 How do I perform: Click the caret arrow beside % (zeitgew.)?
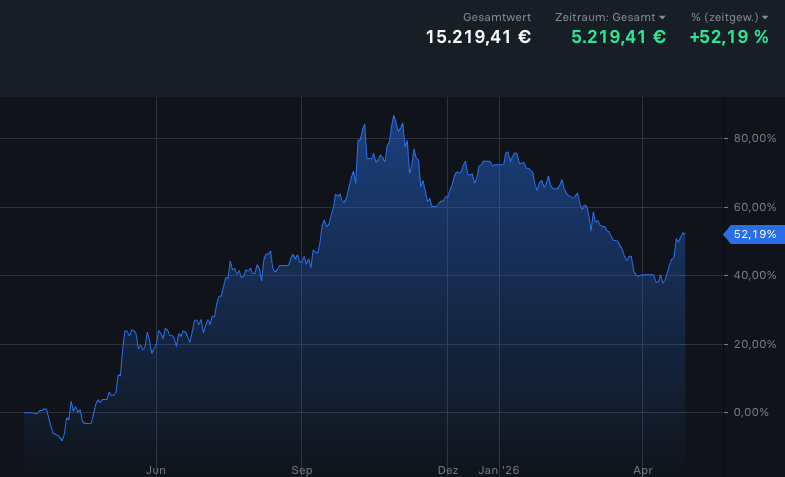[765, 18]
